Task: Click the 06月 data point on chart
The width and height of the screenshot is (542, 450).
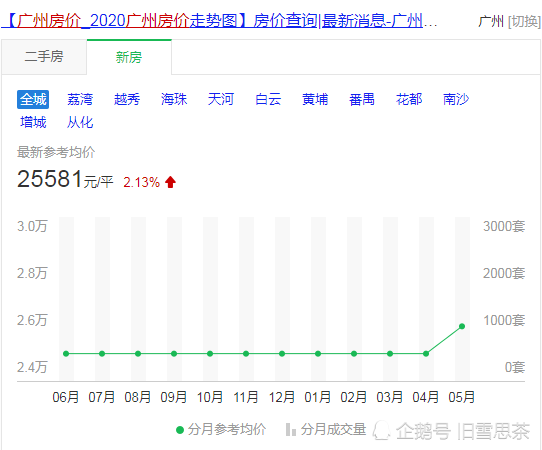Action: pos(66,354)
